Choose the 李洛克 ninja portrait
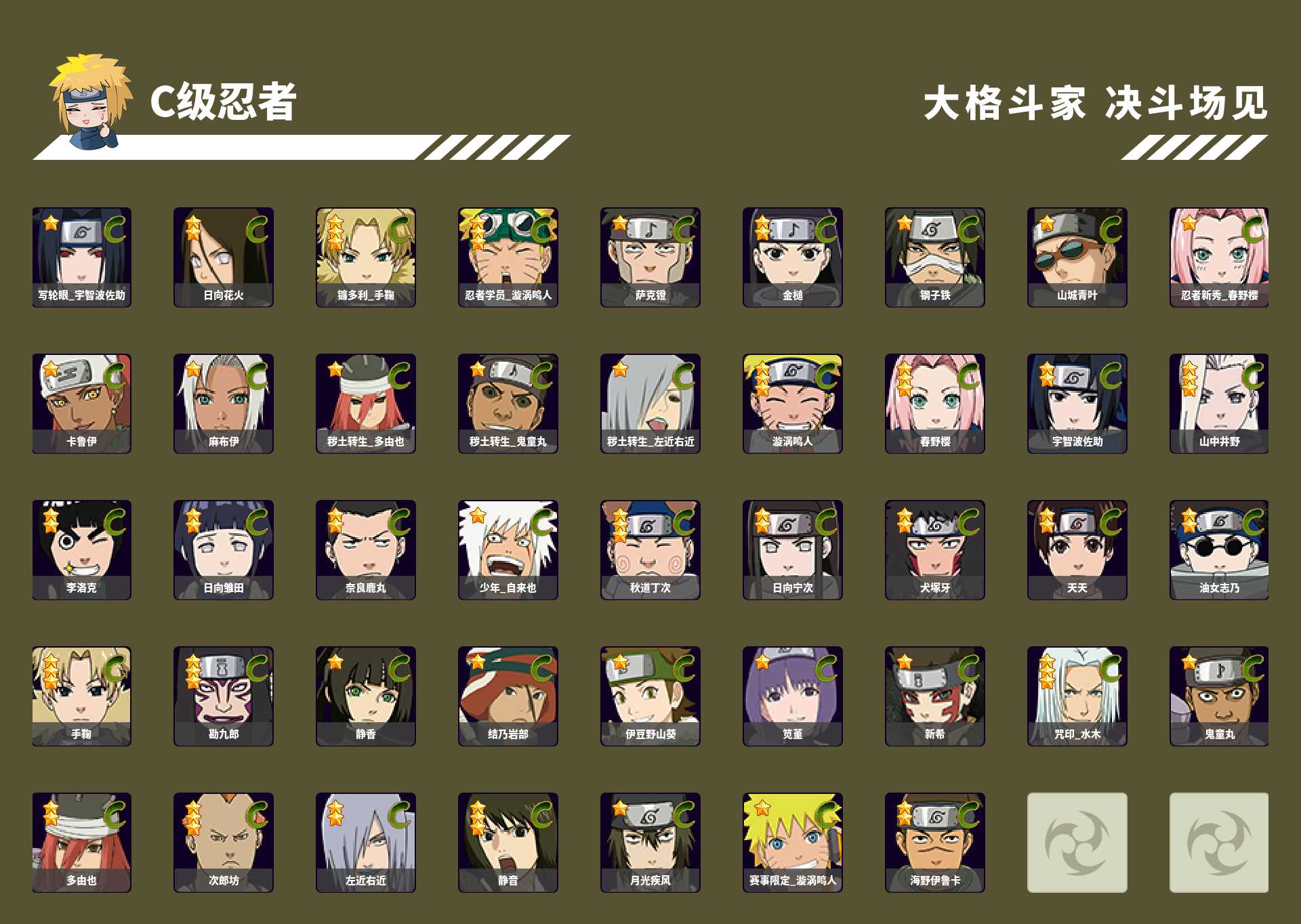 coord(81,550)
